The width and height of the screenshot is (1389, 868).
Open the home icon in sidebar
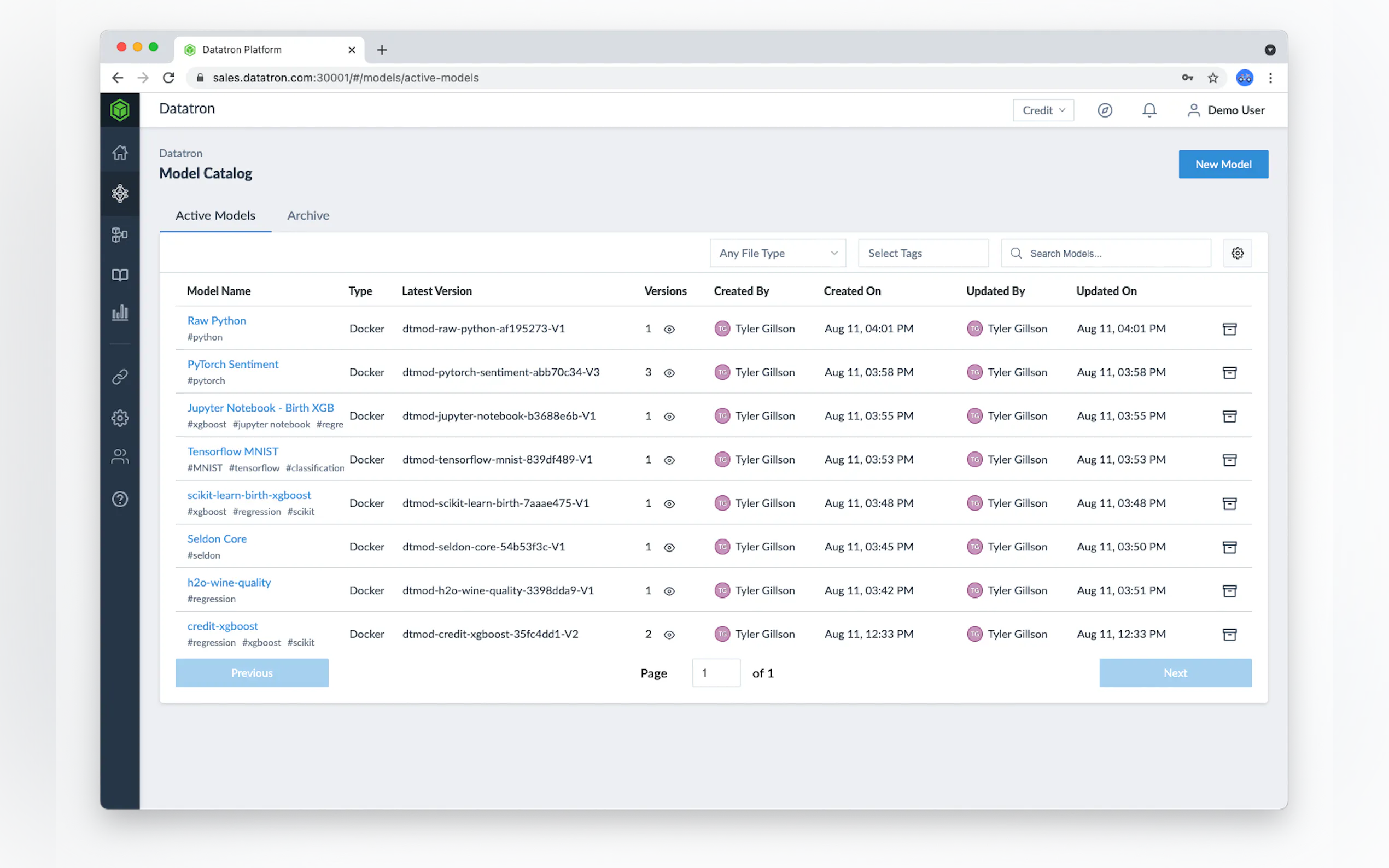119,153
